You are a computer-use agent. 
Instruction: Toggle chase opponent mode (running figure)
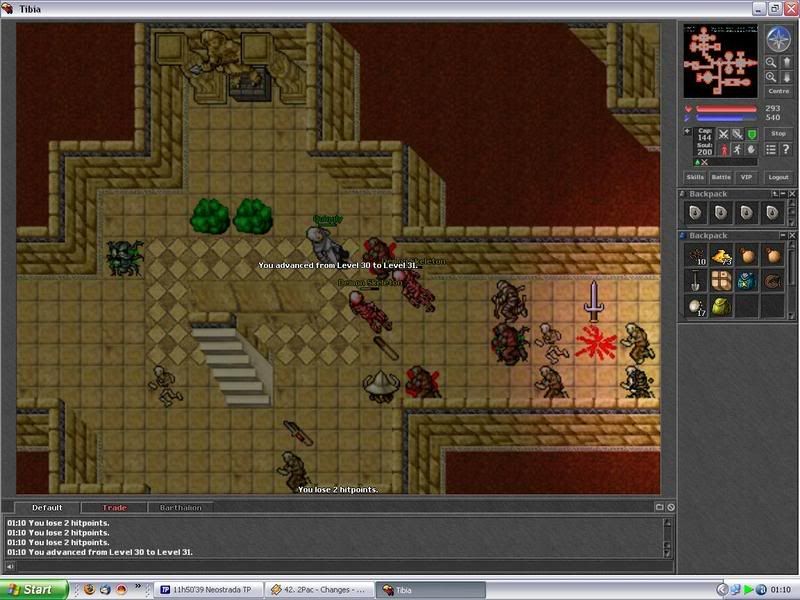(x=738, y=149)
